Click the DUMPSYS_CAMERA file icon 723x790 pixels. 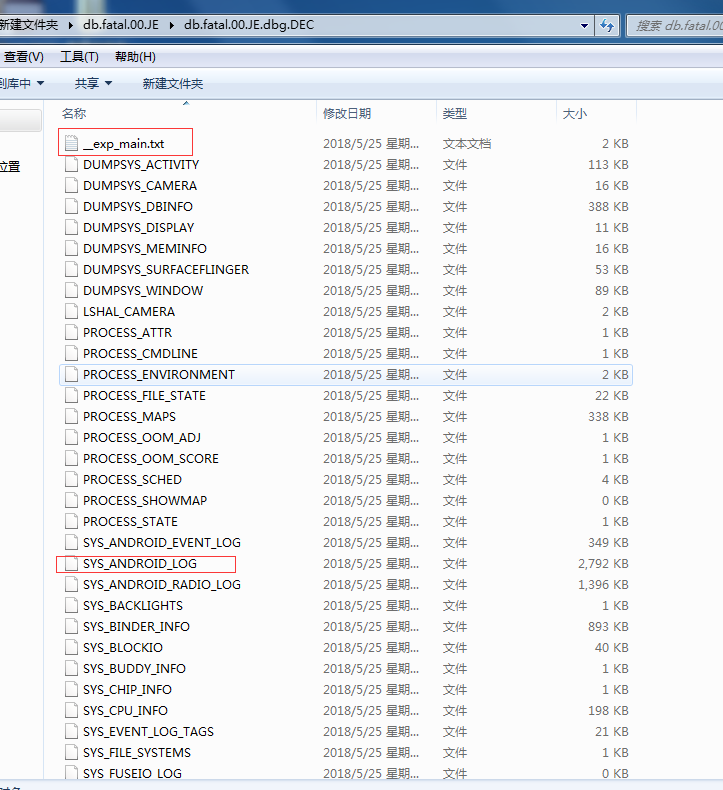pos(72,186)
